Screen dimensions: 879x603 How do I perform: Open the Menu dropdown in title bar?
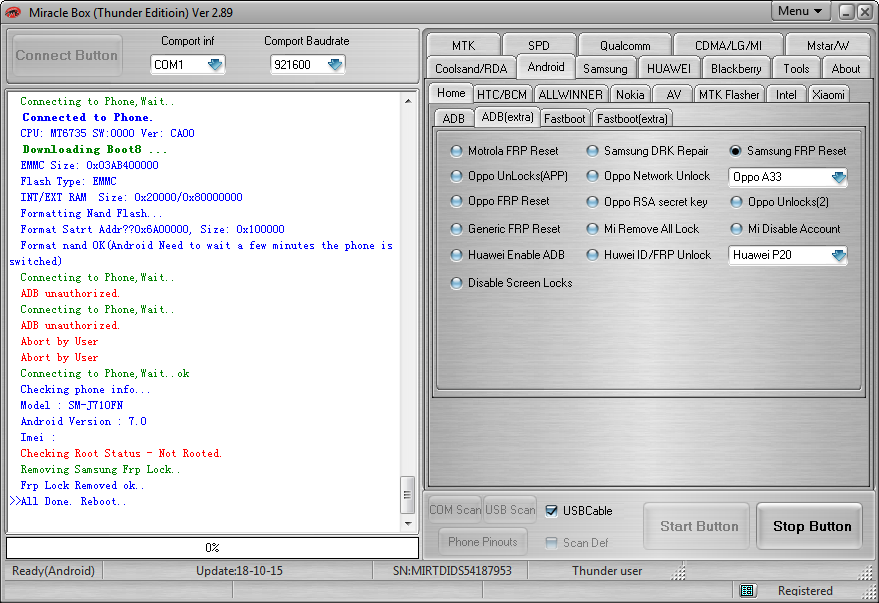799,11
